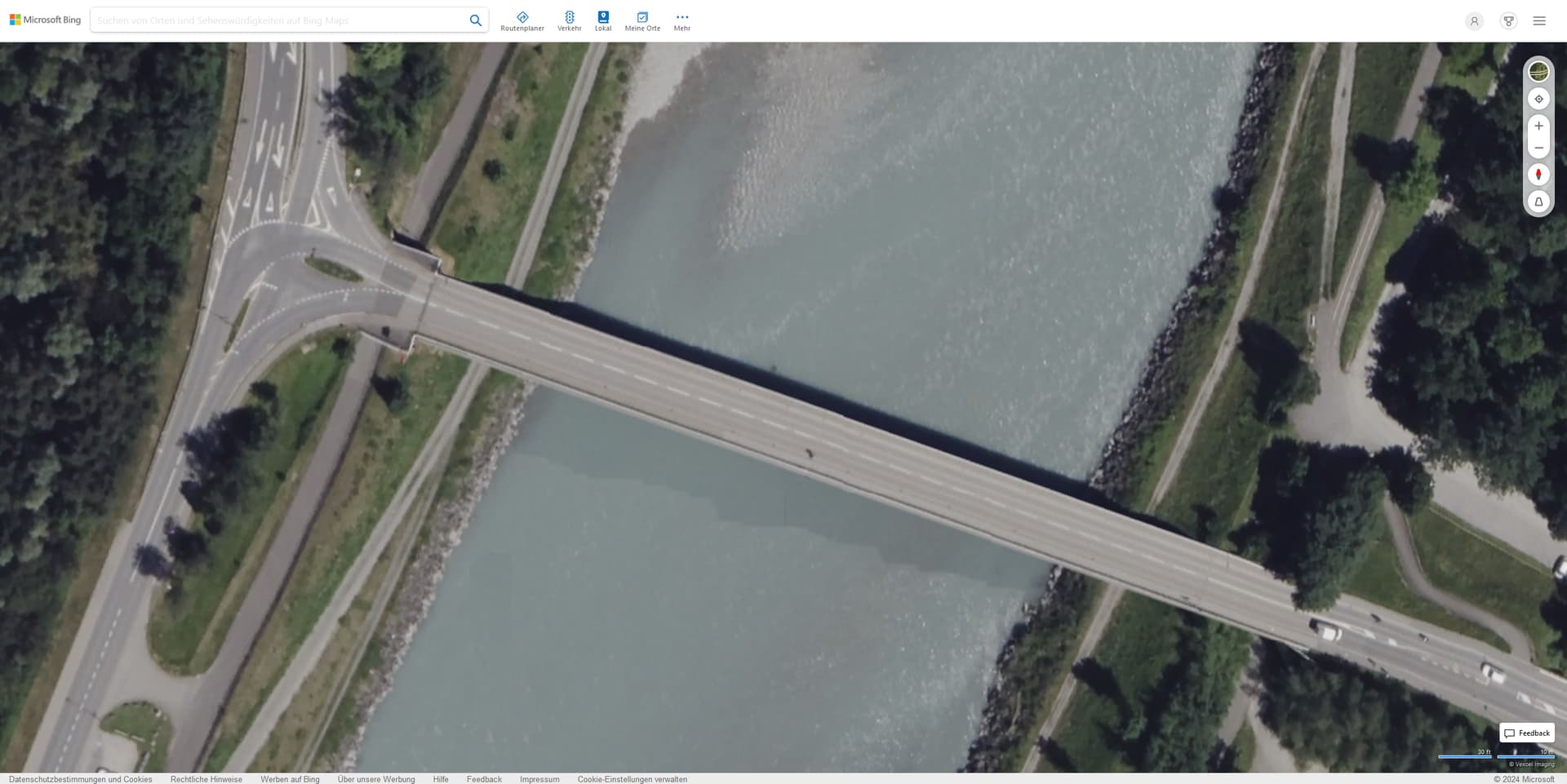Click the map locate-me icon
This screenshot has width=1567, height=784.
pos(1538,98)
